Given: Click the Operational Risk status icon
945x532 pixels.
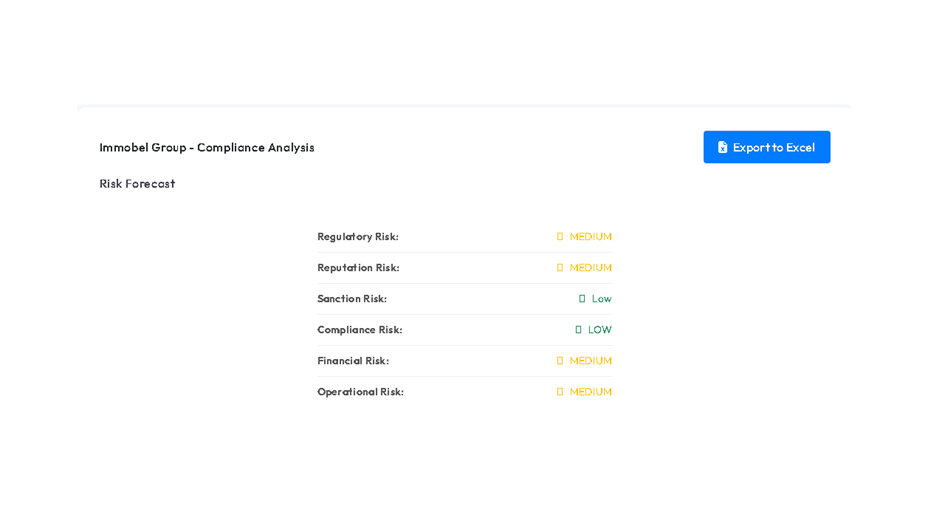Looking at the screenshot, I should point(560,392).
